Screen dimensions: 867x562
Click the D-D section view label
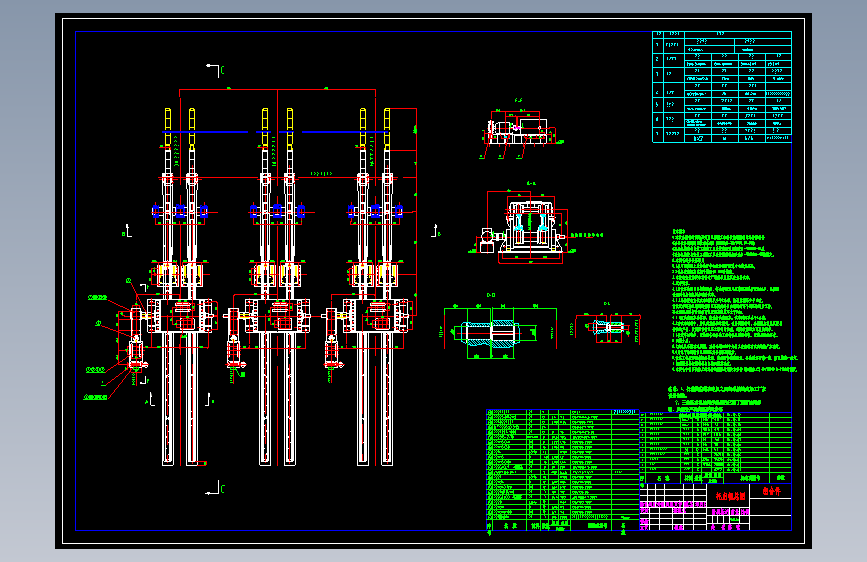coord(490,295)
